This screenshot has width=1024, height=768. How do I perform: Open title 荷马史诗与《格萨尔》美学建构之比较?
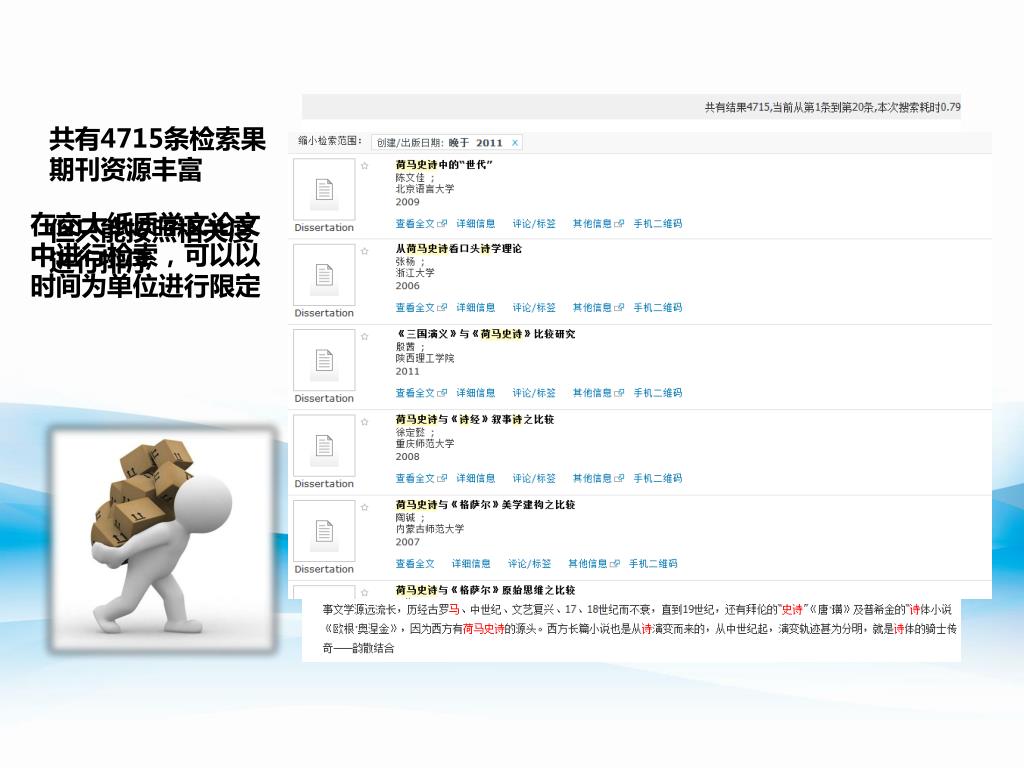(485, 505)
